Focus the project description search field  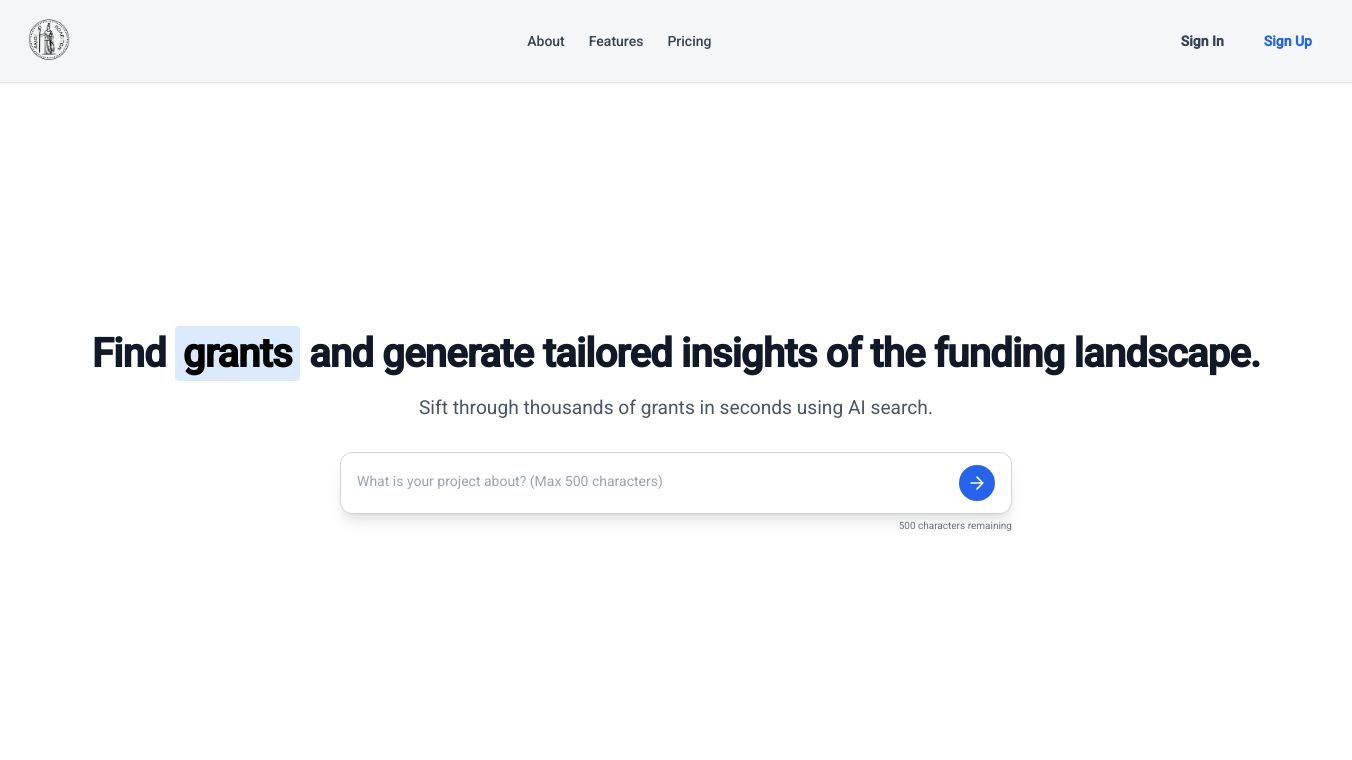coord(650,482)
